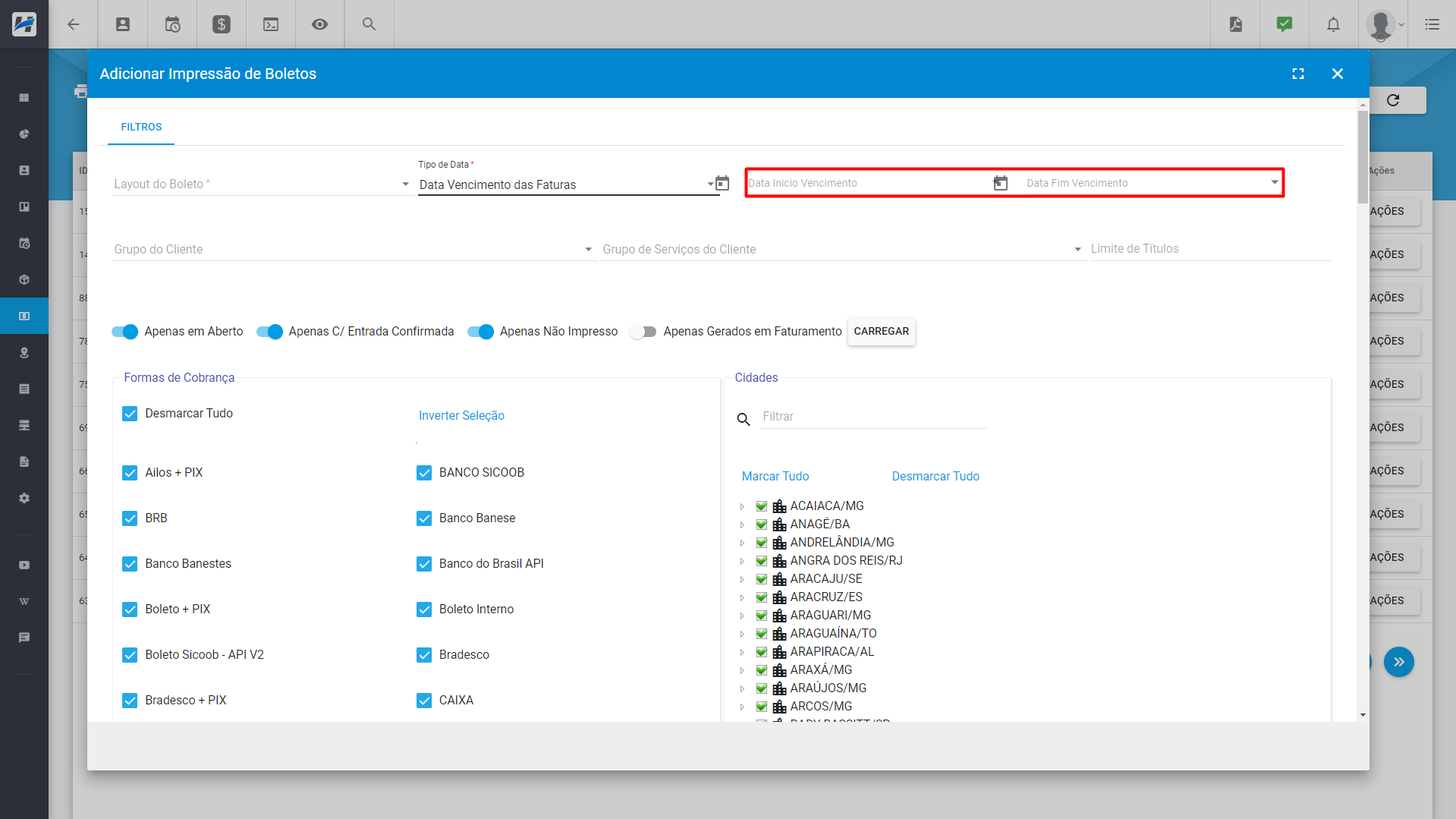Switch to the FILTROS tab
This screenshot has height=819, width=1456.
coord(141,127)
